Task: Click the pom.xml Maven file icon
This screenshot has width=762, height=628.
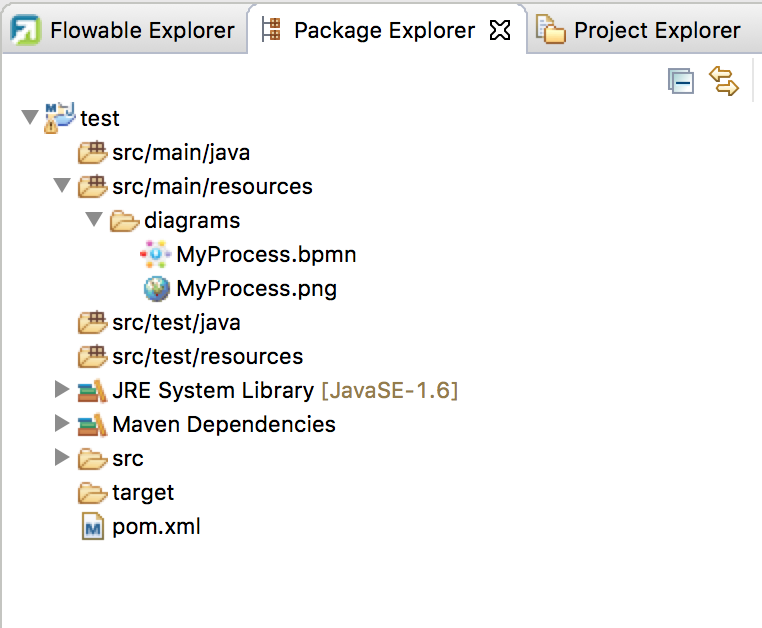Action: 92,526
